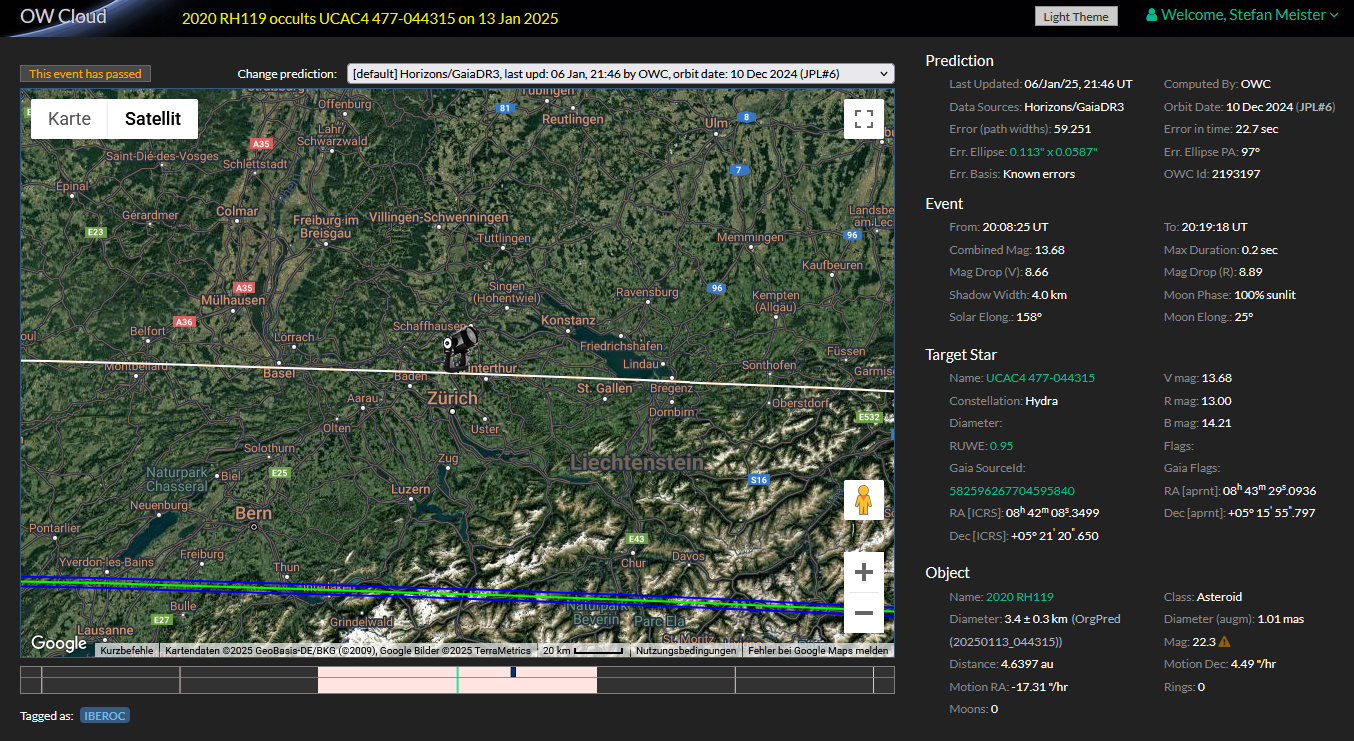Zoom out the map with minus button
This screenshot has height=741, width=1354.
click(x=864, y=613)
